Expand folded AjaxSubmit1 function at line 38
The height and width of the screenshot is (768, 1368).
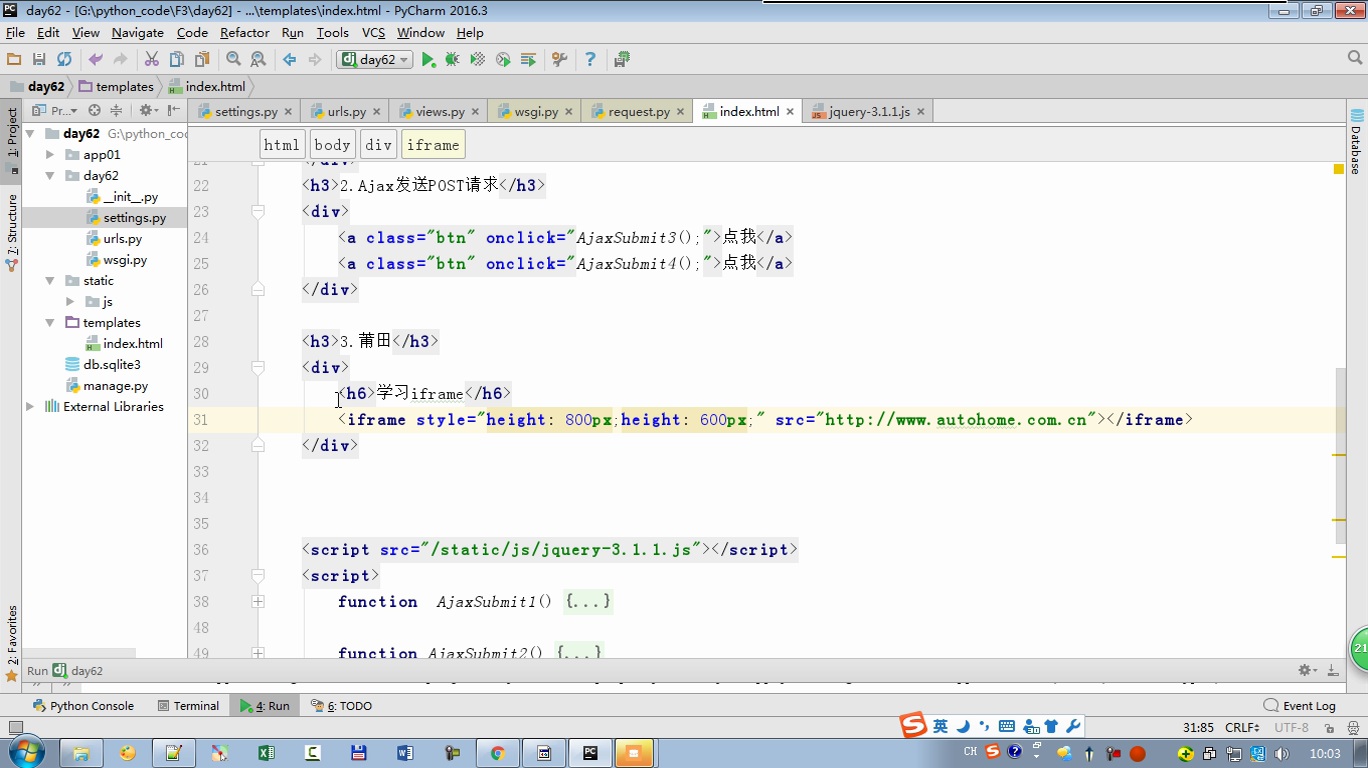click(x=258, y=601)
